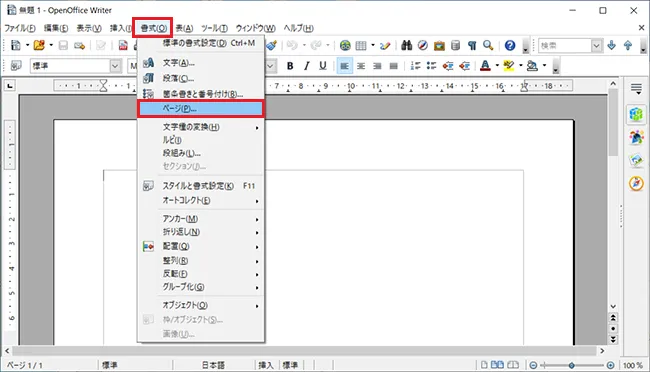650x372 pixels.
Task: Apply the yellow highlighting icon
Action: pos(508,66)
